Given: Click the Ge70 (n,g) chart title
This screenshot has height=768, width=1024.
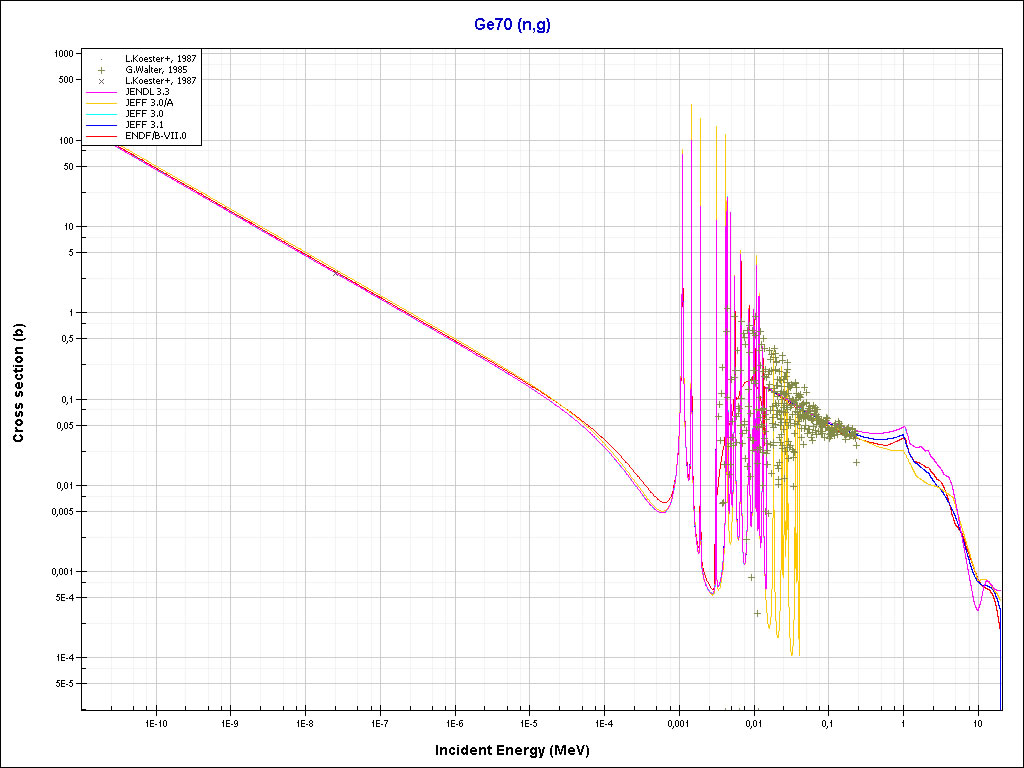Looking at the screenshot, I should coord(512,25).
